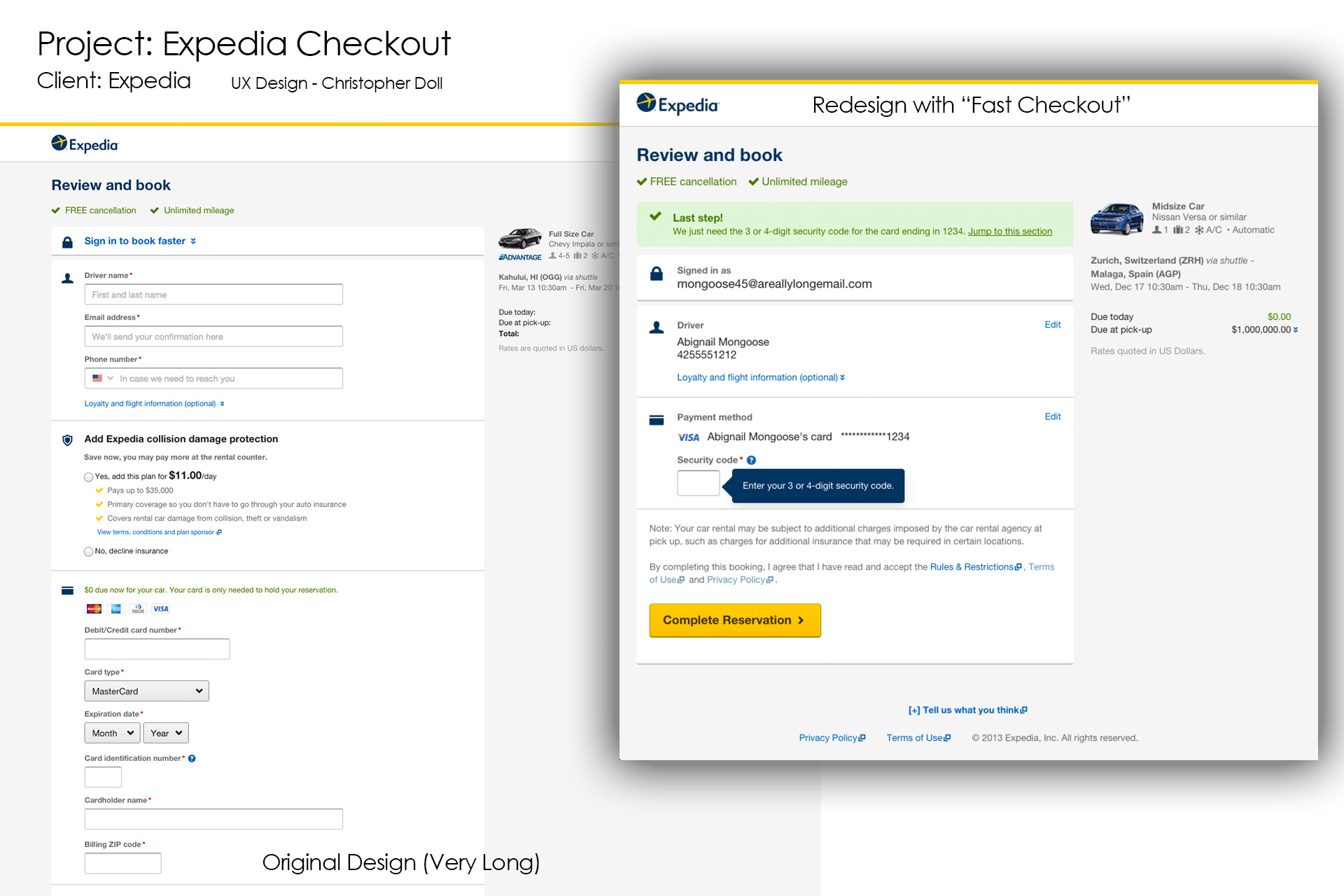The image size is (1344, 896).
Task: Click the Email address input field
Action: point(213,337)
